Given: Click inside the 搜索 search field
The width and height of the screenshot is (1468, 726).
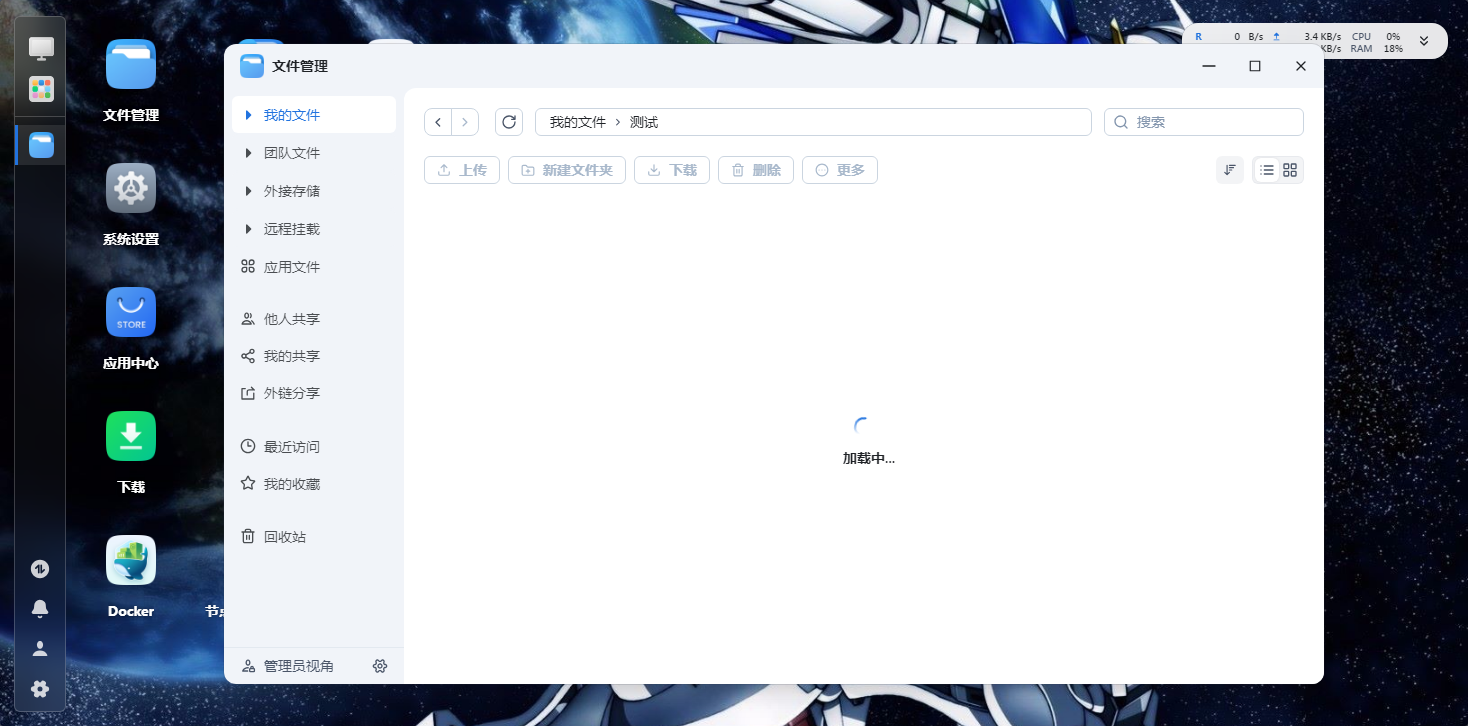Looking at the screenshot, I should click(1203, 121).
